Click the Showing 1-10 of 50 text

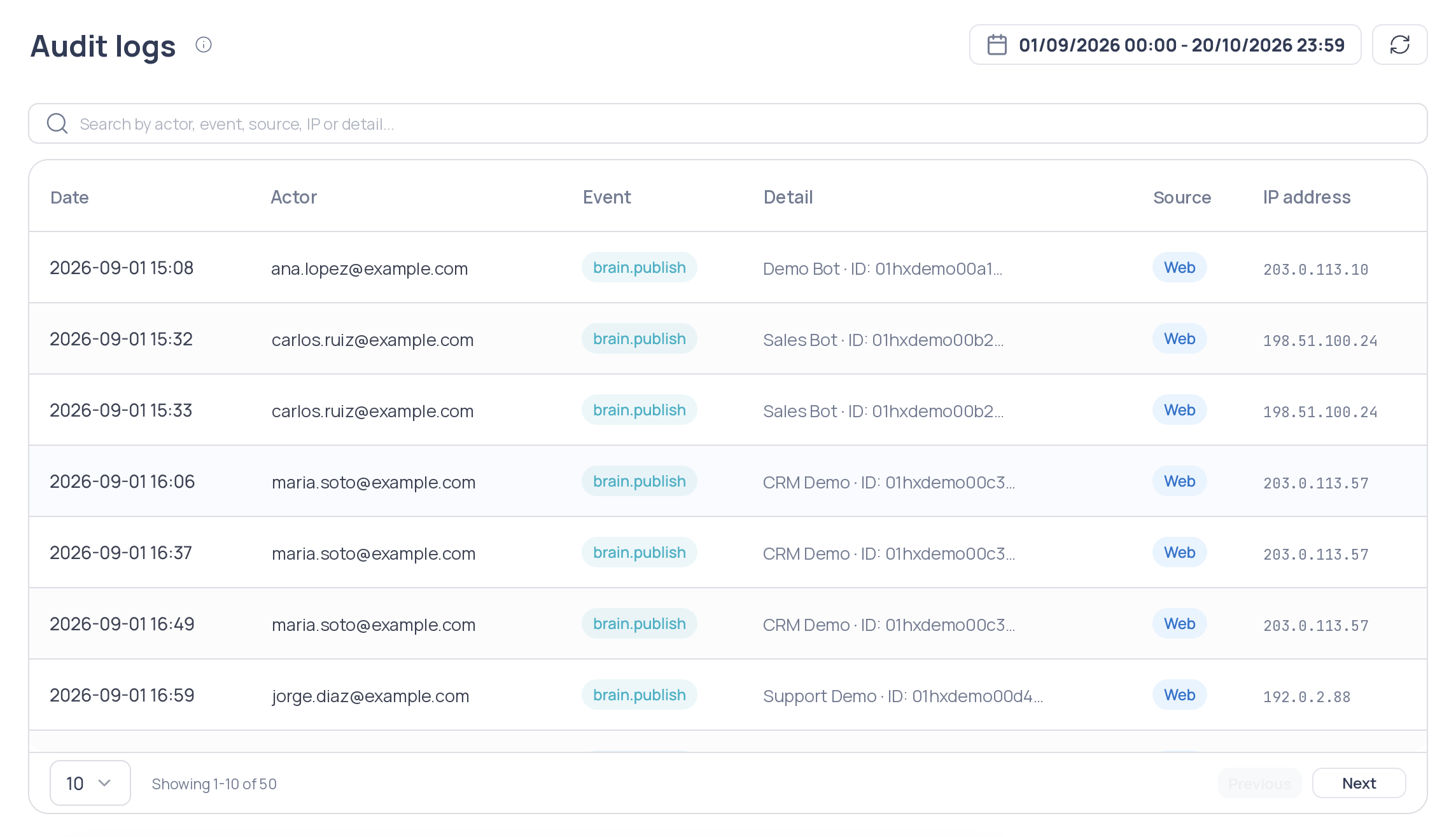click(x=214, y=784)
